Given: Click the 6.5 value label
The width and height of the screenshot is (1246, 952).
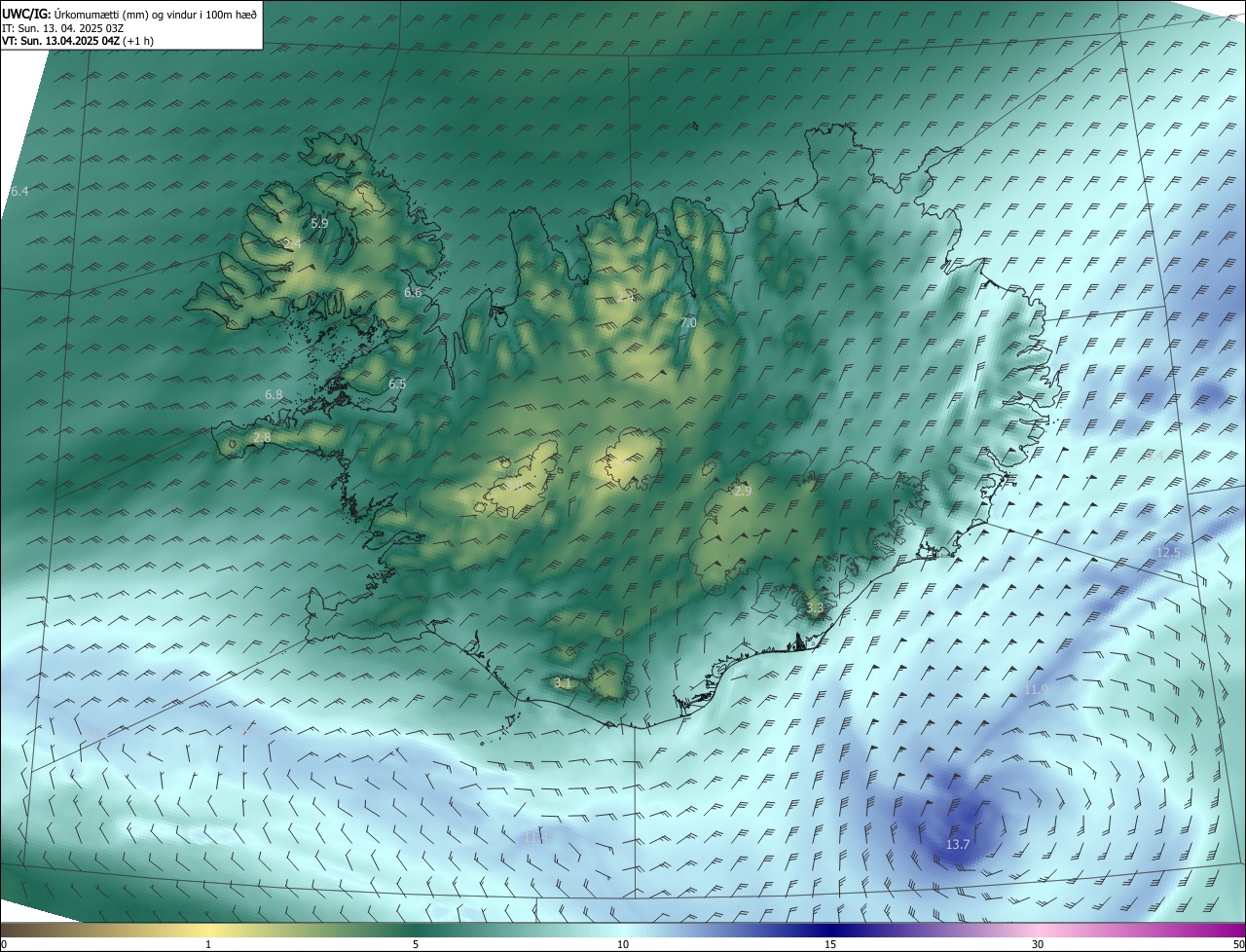Looking at the screenshot, I should click(397, 384).
